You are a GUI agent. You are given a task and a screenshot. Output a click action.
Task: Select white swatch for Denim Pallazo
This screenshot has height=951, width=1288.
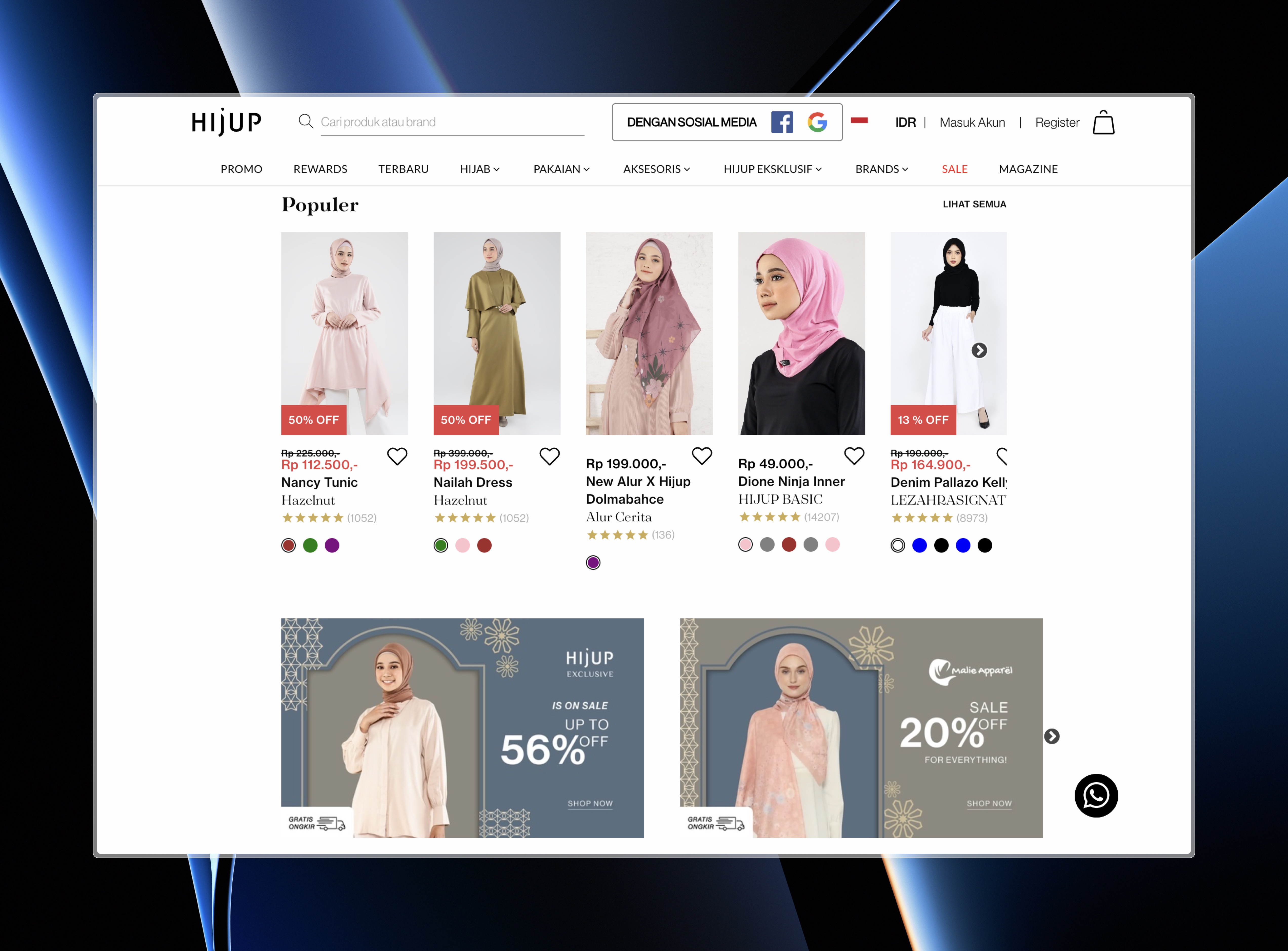[898, 545]
